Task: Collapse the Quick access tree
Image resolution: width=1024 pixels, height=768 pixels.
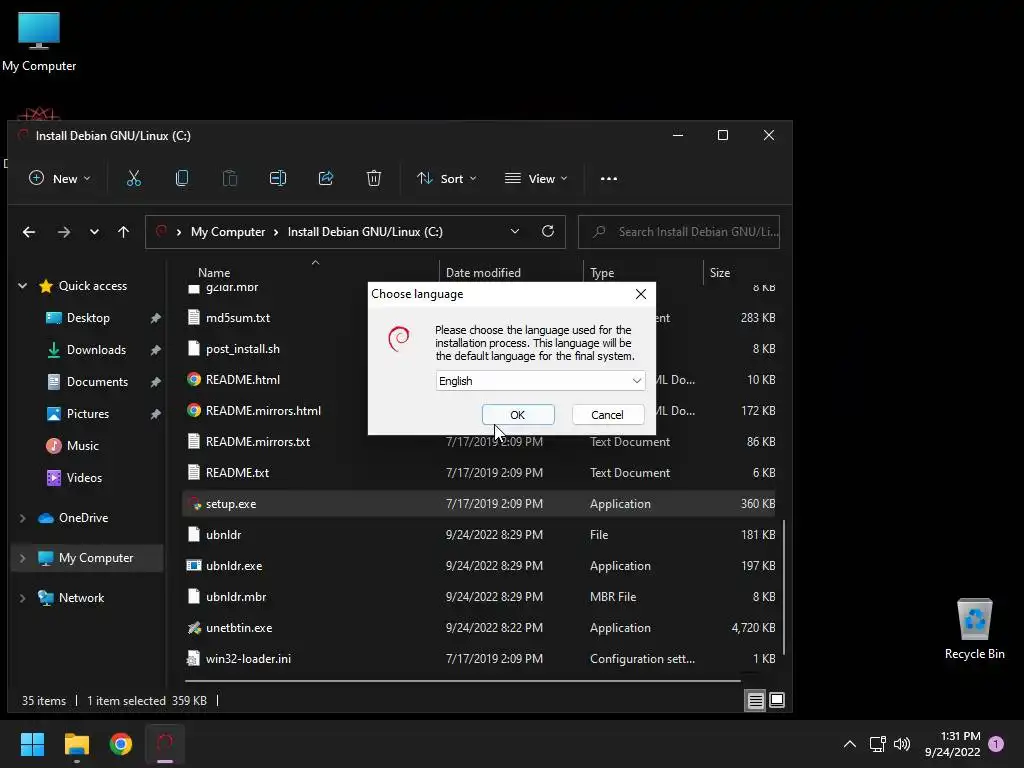Action: [22, 285]
